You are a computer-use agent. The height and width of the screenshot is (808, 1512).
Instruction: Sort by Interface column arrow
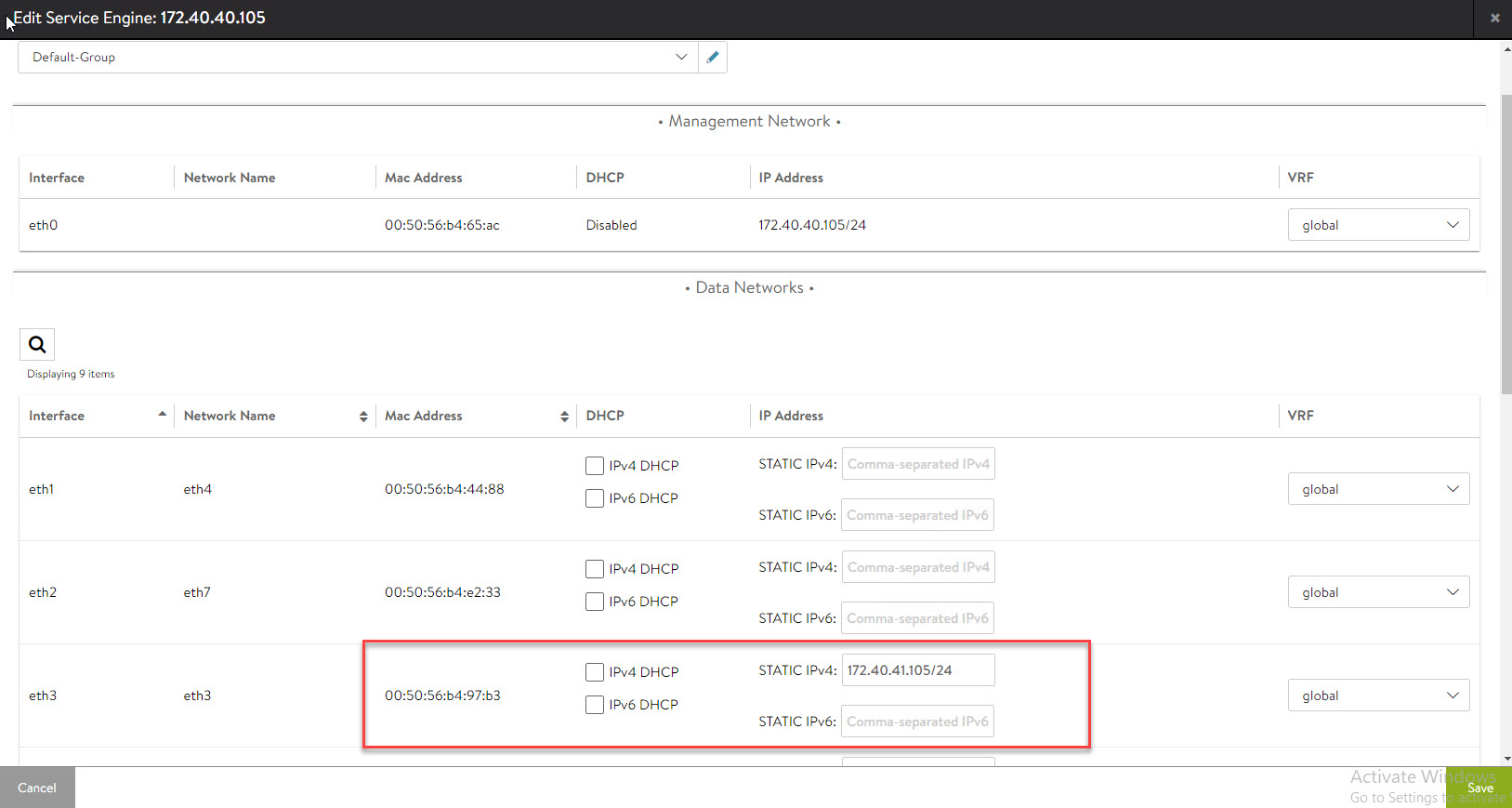(x=163, y=415)
